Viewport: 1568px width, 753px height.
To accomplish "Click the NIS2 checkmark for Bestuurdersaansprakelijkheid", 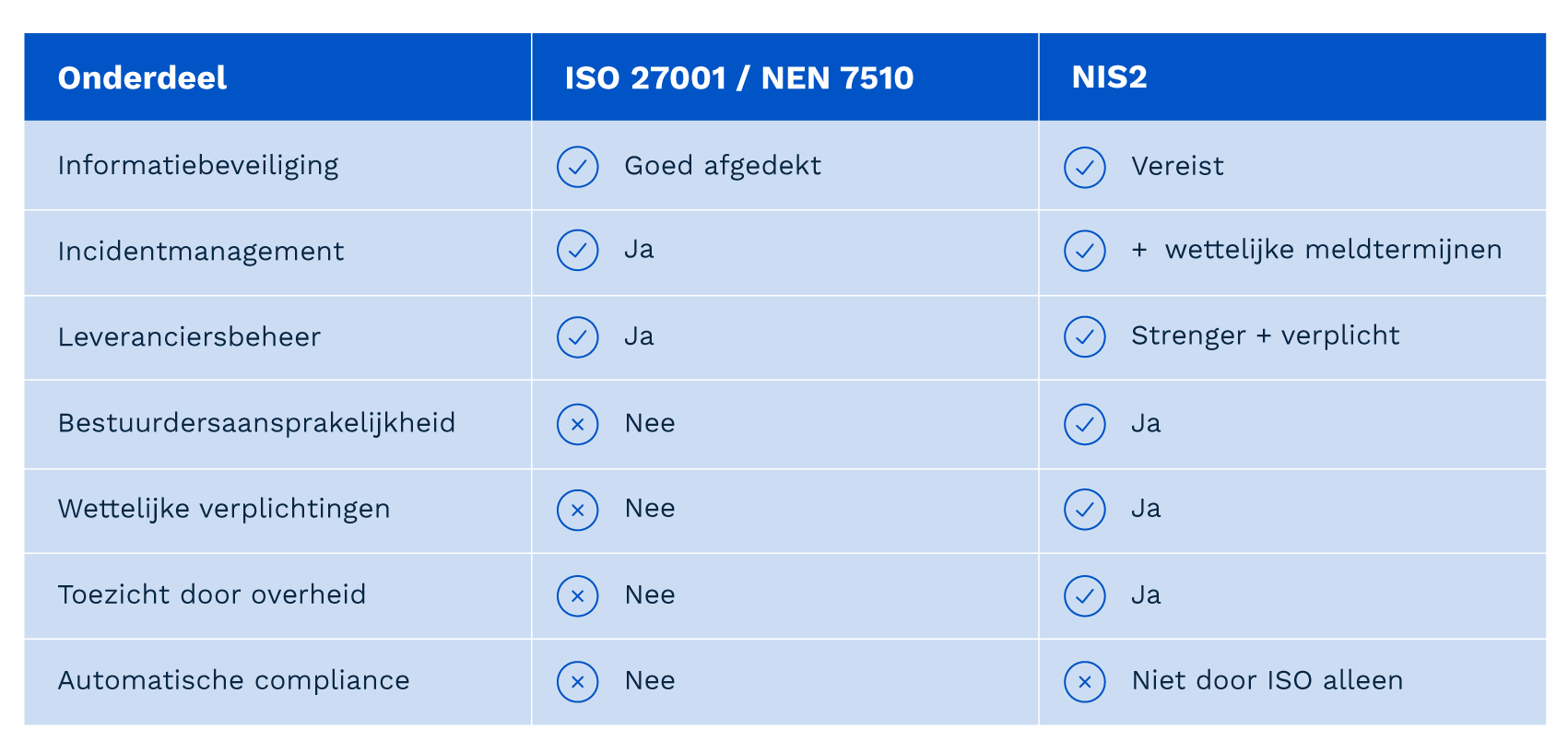I will click(x=1085, y=424).
